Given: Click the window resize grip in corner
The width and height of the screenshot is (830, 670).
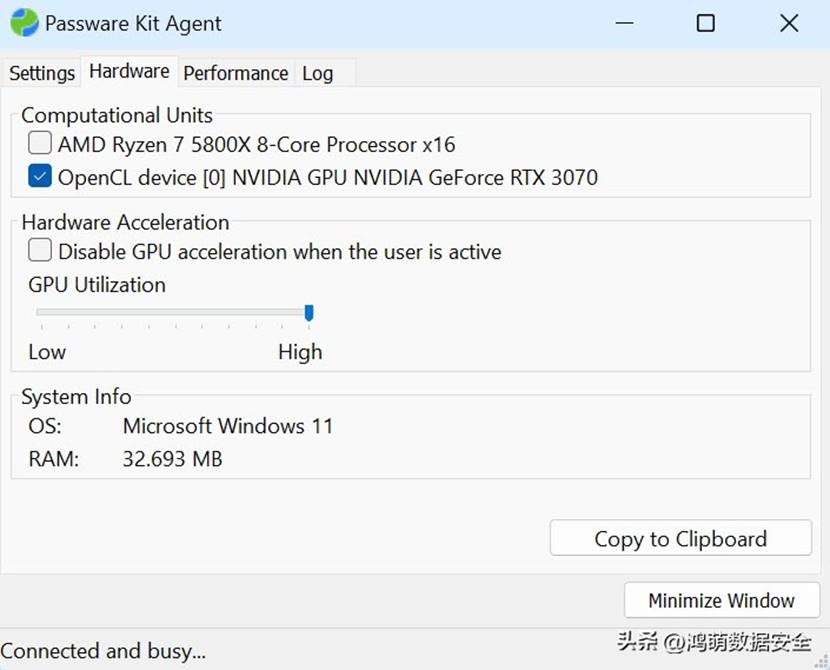Looking at the screenshot, I should click(x=821, y=661).
